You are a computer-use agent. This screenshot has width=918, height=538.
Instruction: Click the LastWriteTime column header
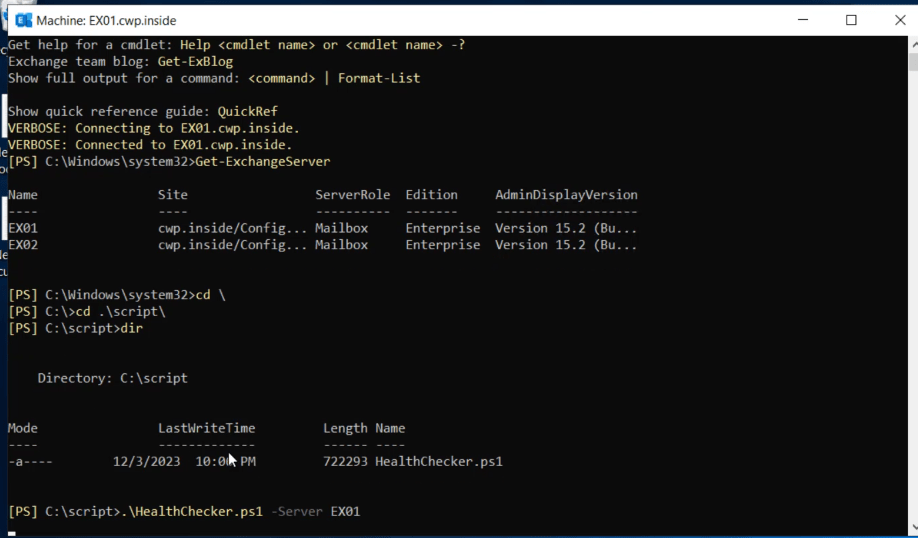(x=206, y=428)
